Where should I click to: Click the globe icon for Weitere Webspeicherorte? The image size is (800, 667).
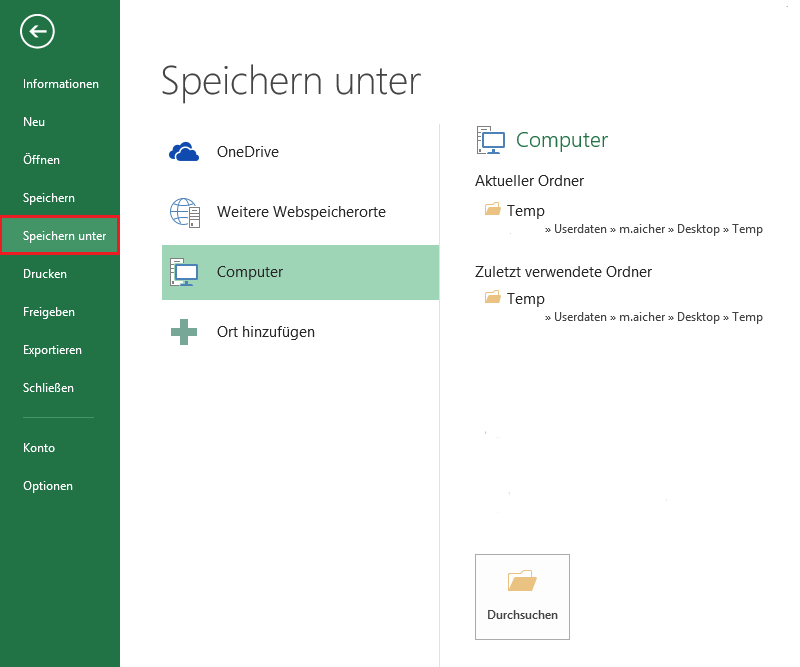185,212
